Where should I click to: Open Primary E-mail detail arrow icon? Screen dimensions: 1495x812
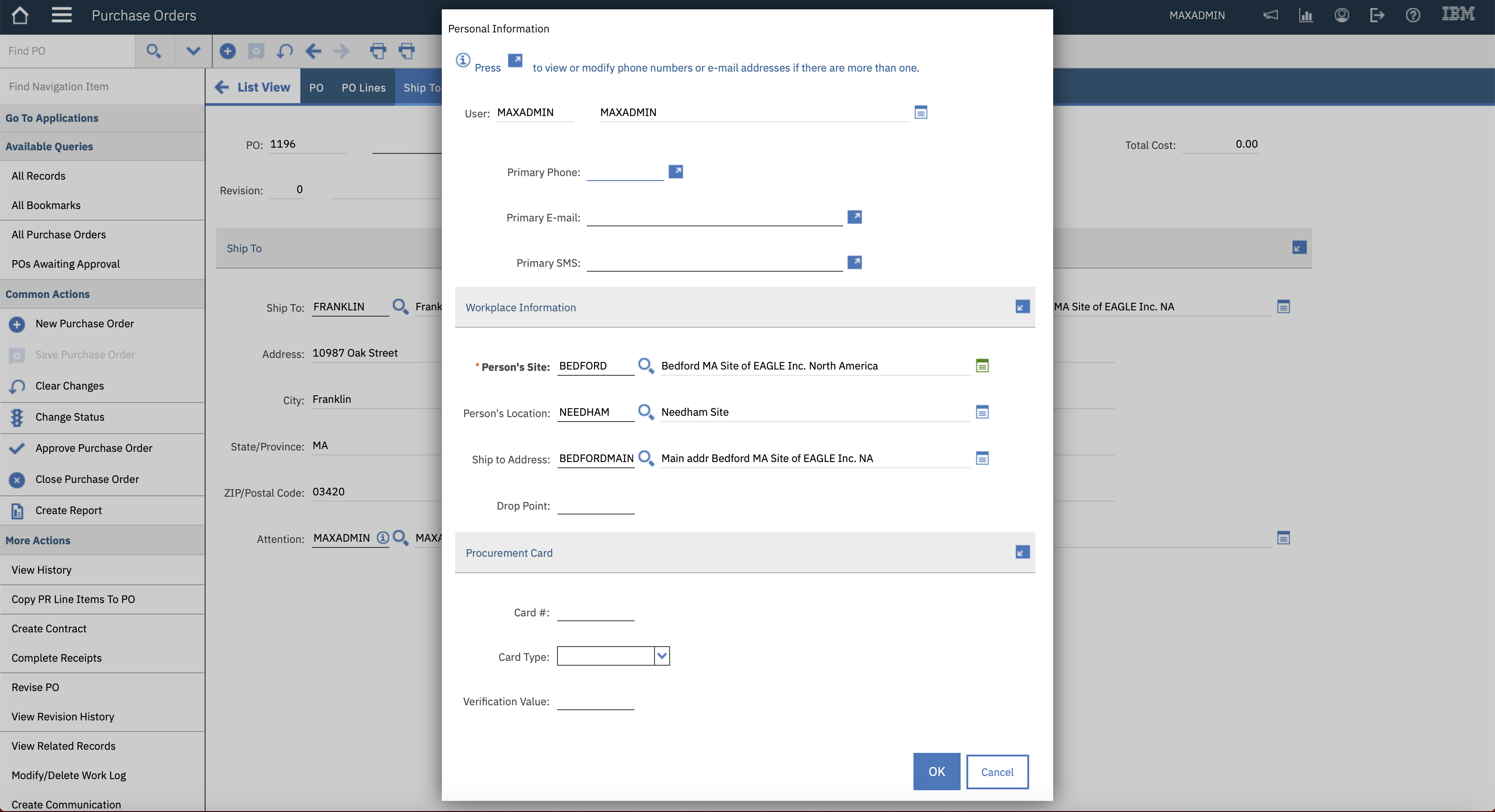pyautogui.click(x=854, y=217)
